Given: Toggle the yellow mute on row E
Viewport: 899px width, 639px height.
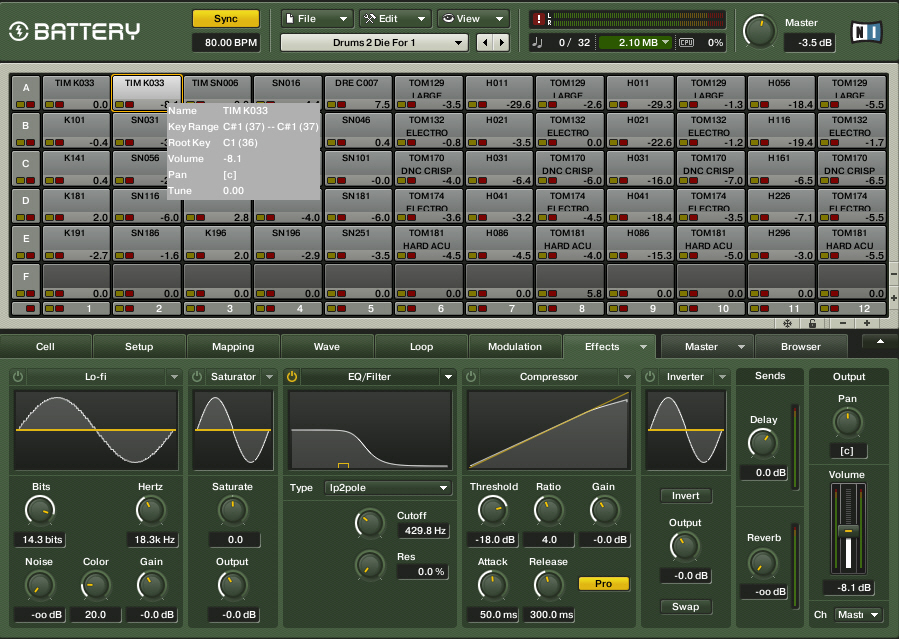Looking at the screenshot, I should click(21, 256).
